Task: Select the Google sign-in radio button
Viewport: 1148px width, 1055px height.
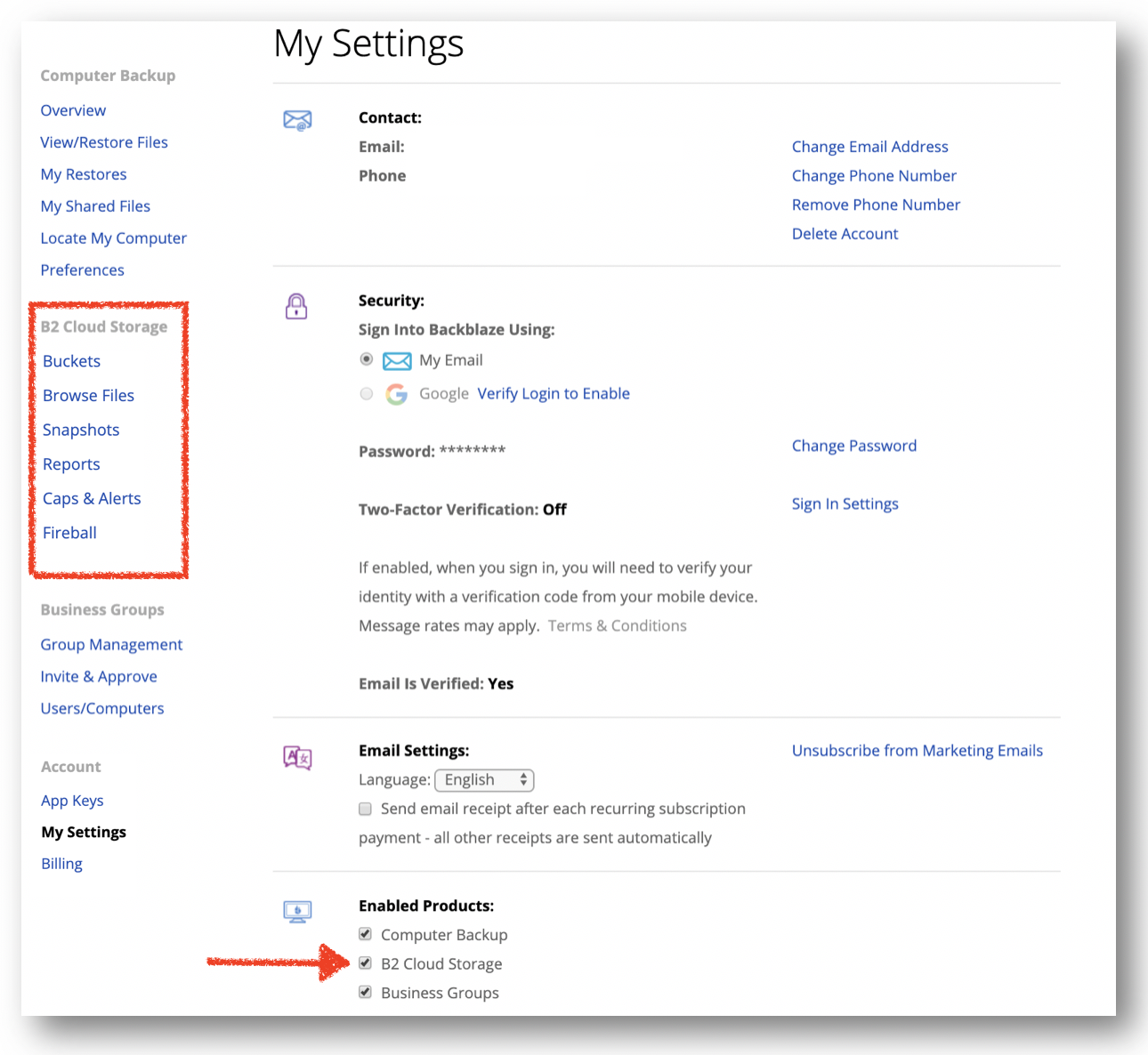Action: click(366, 393)
